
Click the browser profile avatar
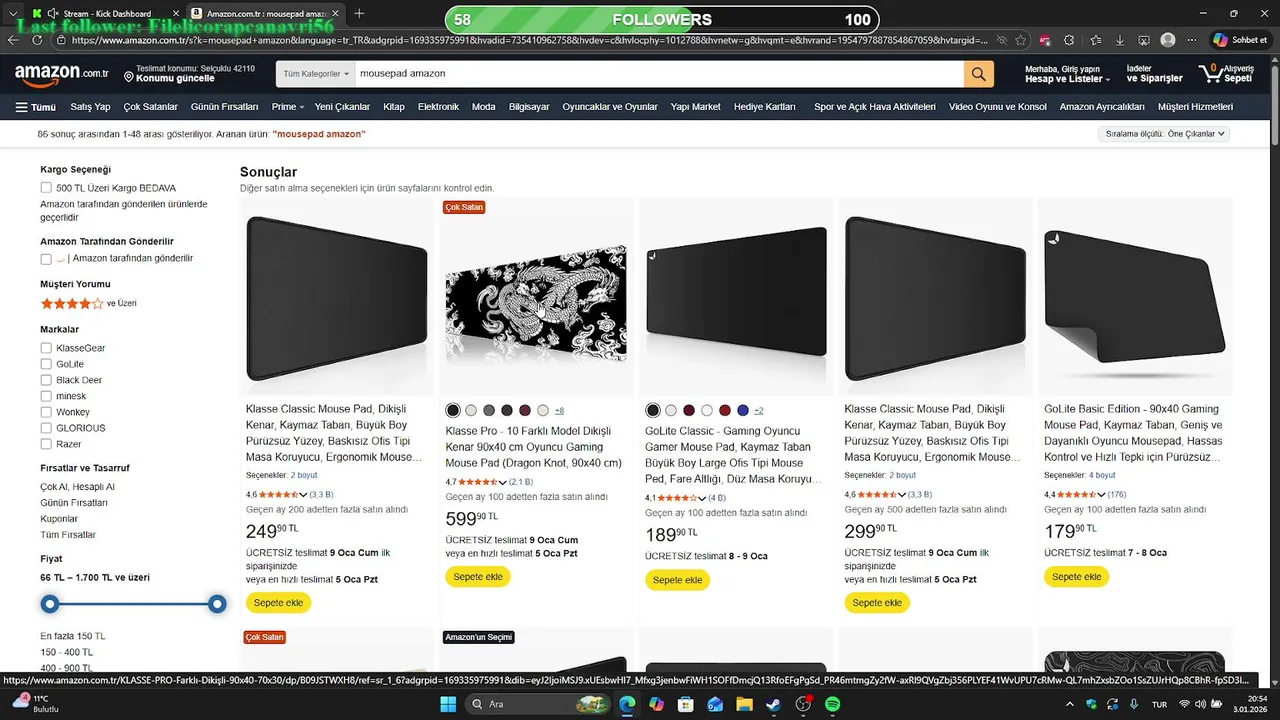(x=1168, y=40)
